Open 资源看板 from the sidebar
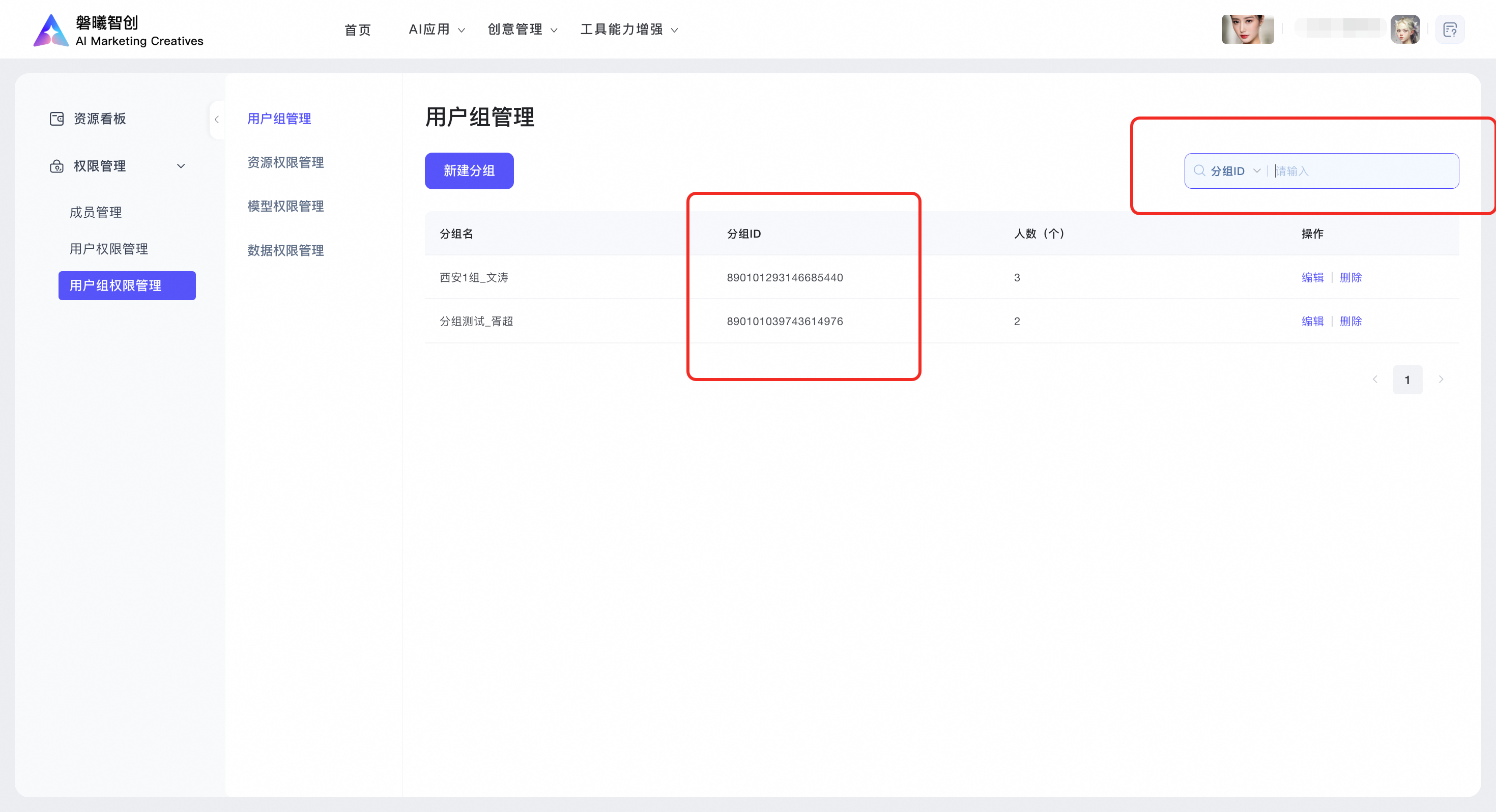Screen dimensions: 1496x812 [99, 119]
